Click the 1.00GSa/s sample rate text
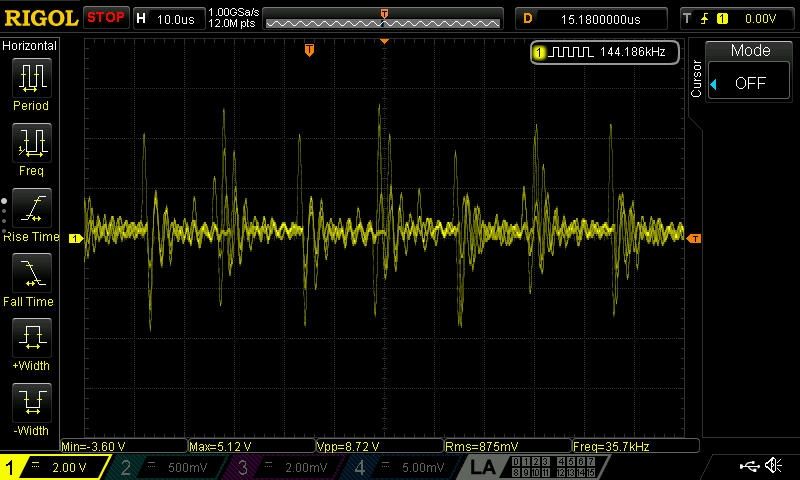Image resolution: width=800 pixels, height=480 pixels. 233,12
